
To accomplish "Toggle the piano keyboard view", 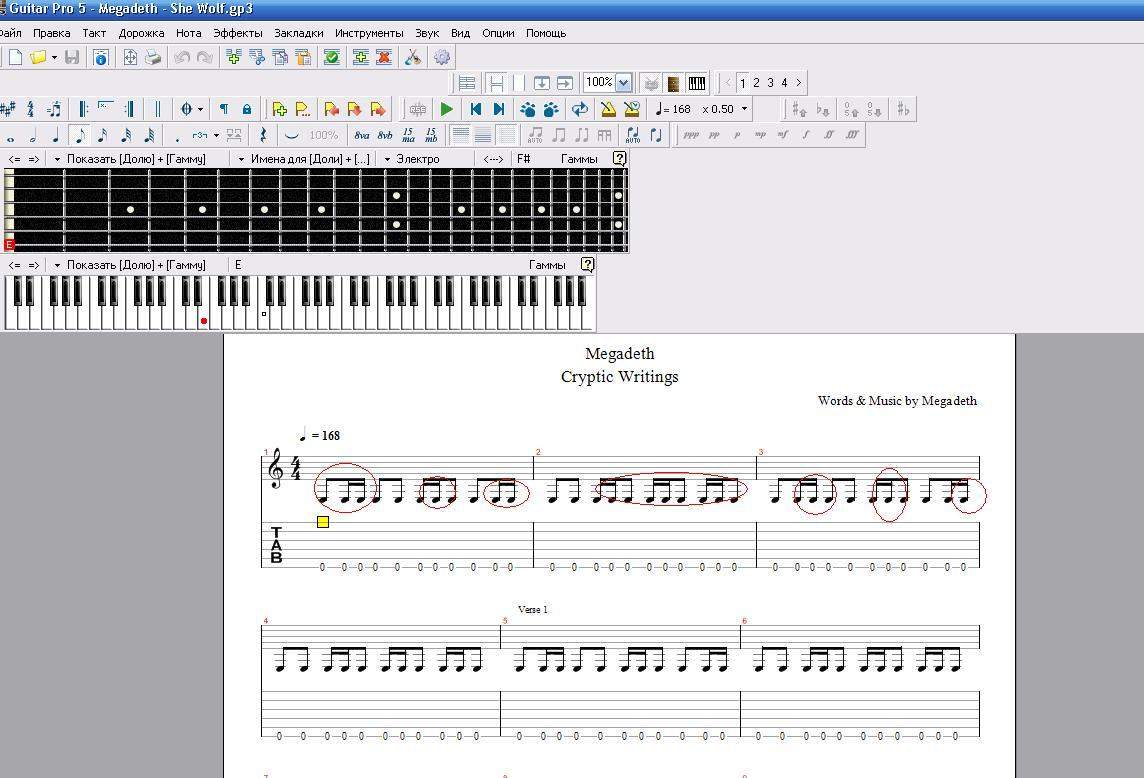I will (x=697, y=83).
